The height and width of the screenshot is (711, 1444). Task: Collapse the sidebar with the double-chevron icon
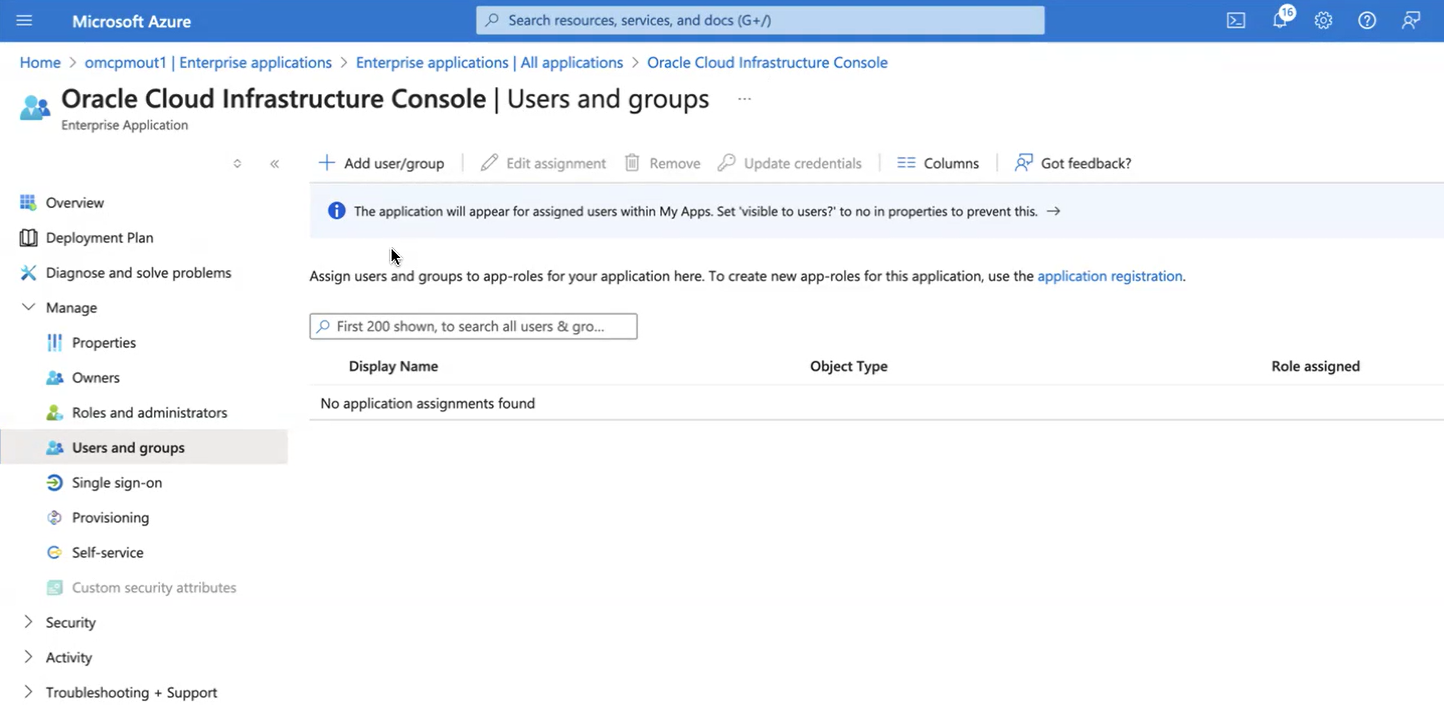[x=274, y=163]
